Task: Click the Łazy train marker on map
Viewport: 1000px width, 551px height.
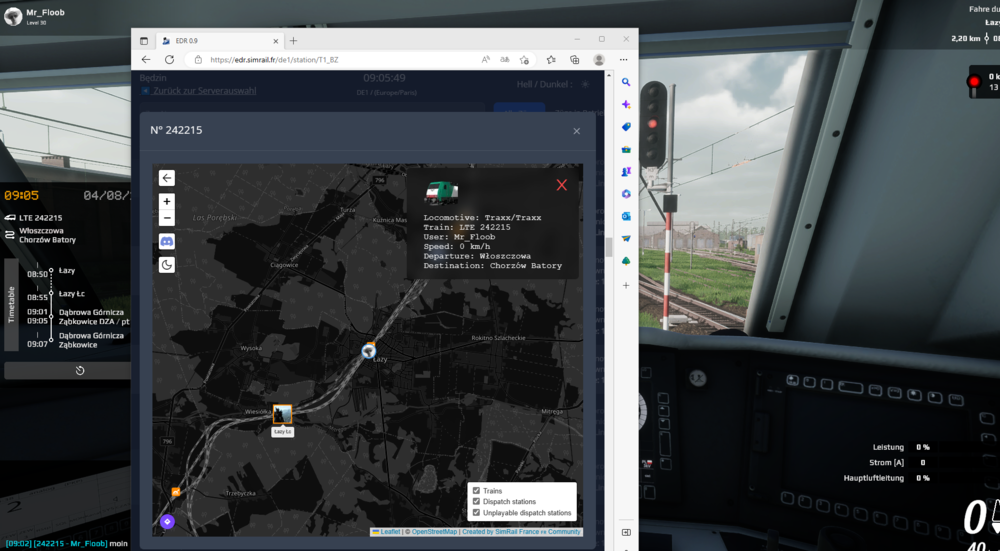Action: tap(369, 351)
